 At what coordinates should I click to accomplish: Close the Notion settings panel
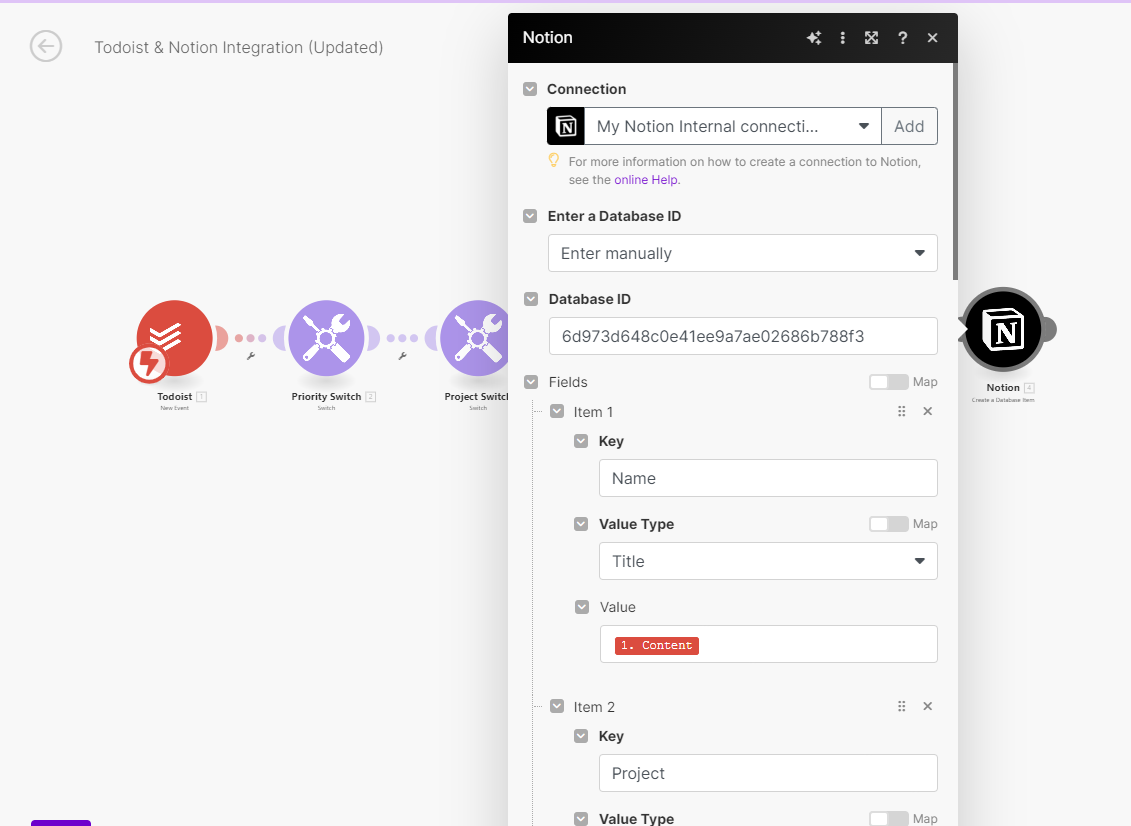click(x=933, y=38)
